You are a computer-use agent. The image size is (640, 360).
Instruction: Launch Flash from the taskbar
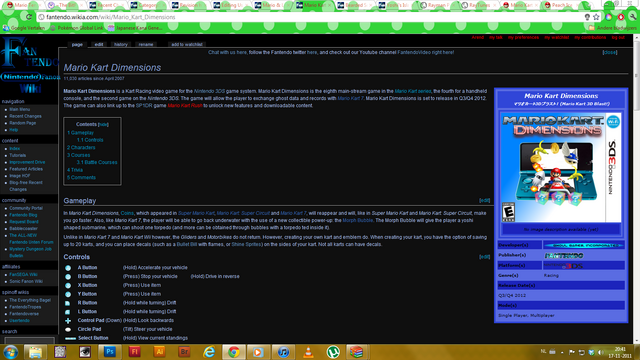tap(134, 352)
